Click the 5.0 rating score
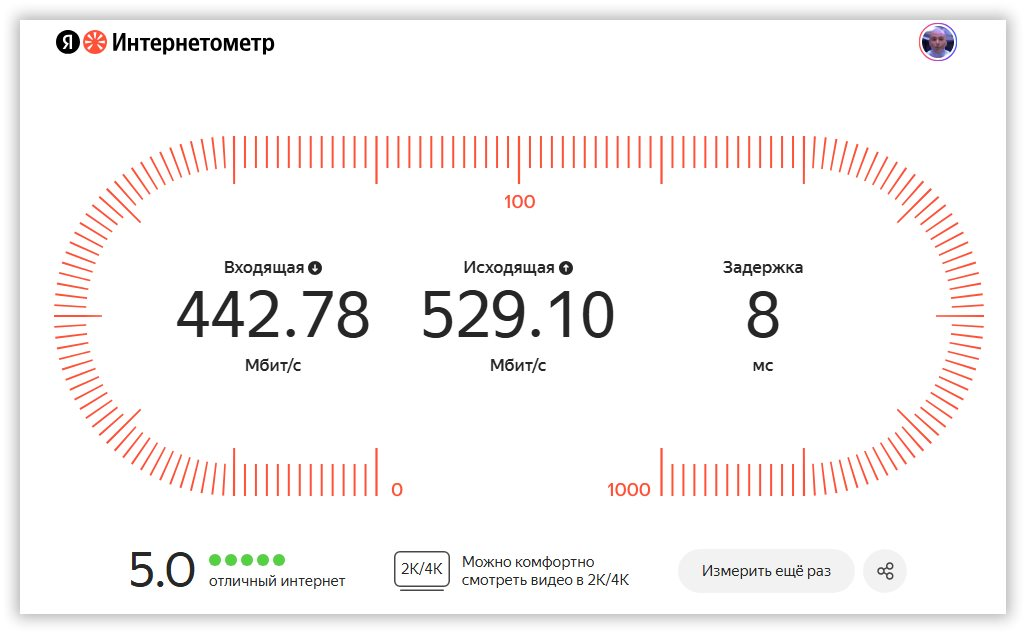The image size is (1026, 634). 162,570
